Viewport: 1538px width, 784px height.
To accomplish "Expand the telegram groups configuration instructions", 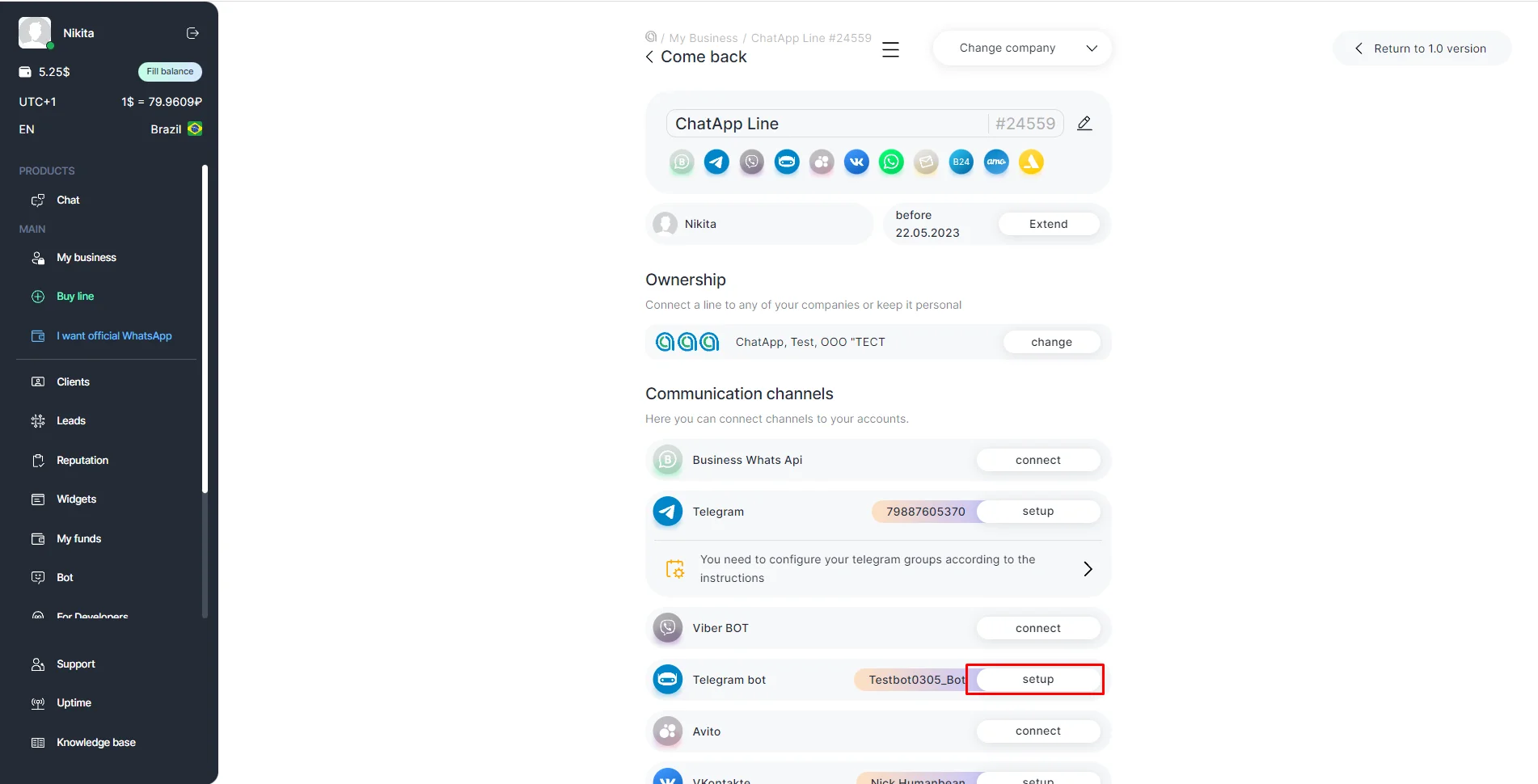I will pyautogui.click(x=1088, y=569).
